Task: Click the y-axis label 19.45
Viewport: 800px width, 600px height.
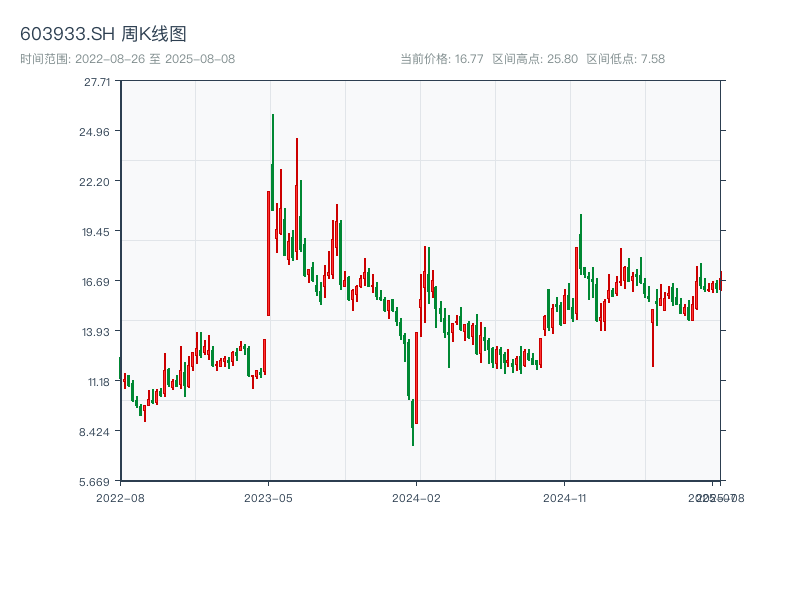Action: [96, 232]
